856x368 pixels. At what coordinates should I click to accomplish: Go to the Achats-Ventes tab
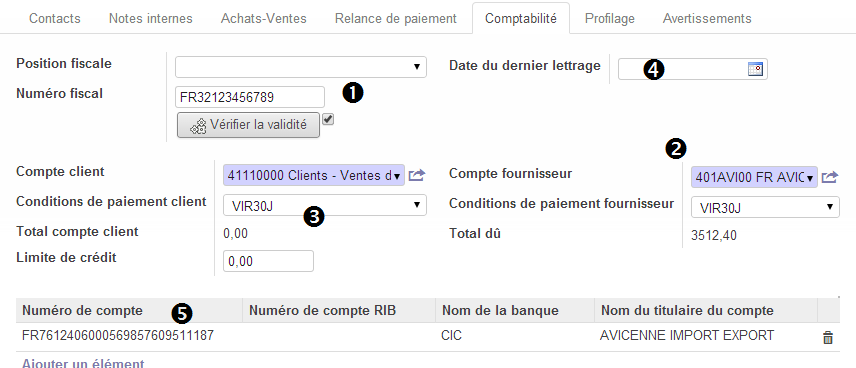(x=264, y=19)
